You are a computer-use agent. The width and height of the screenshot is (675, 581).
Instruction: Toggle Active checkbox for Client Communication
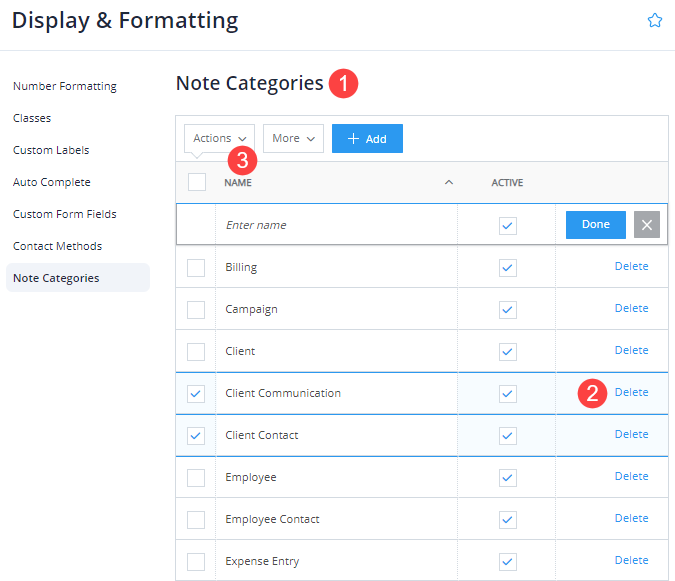508,394
